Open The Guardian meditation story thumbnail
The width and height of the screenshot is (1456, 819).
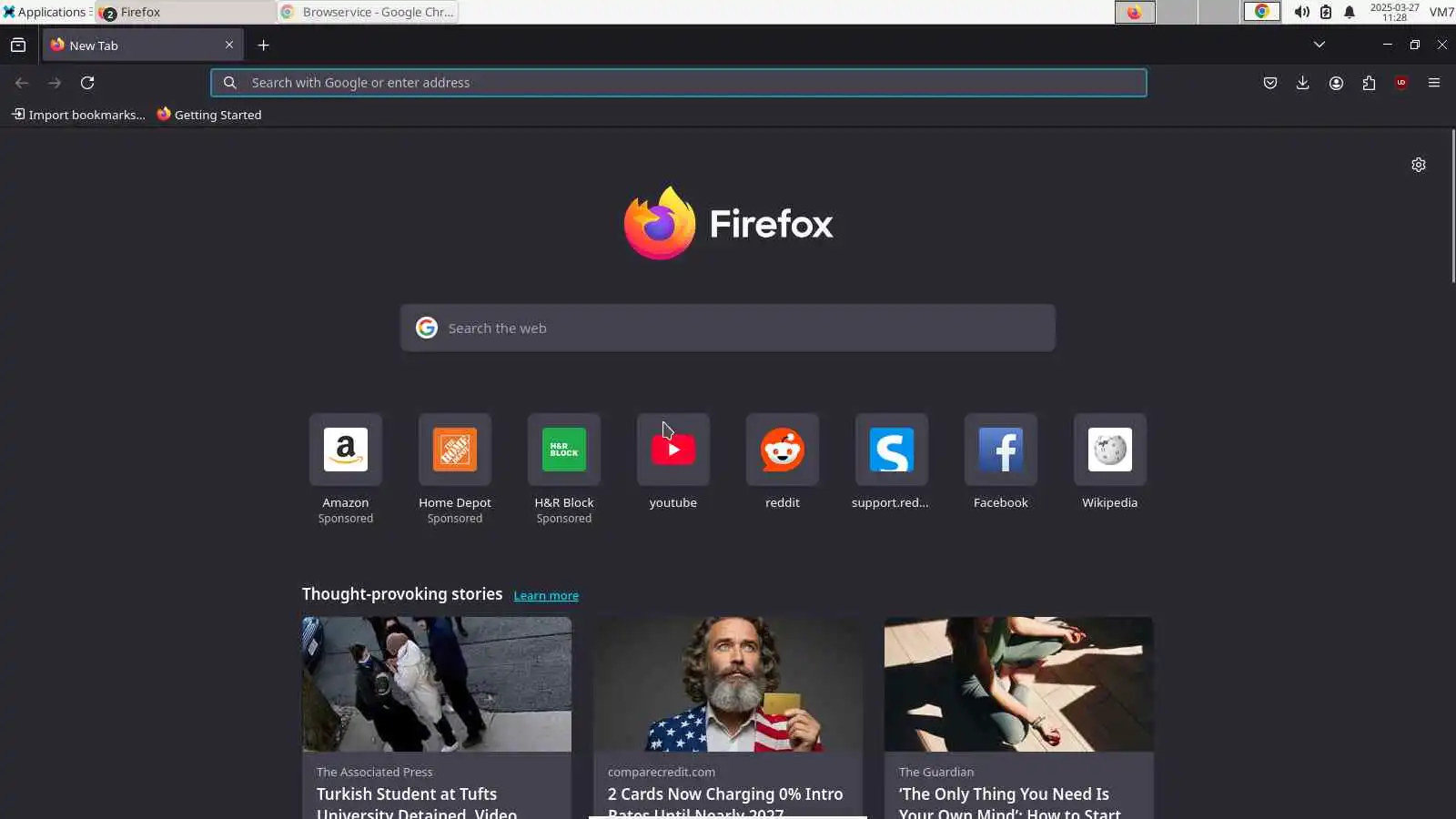tap(1019, 684)
